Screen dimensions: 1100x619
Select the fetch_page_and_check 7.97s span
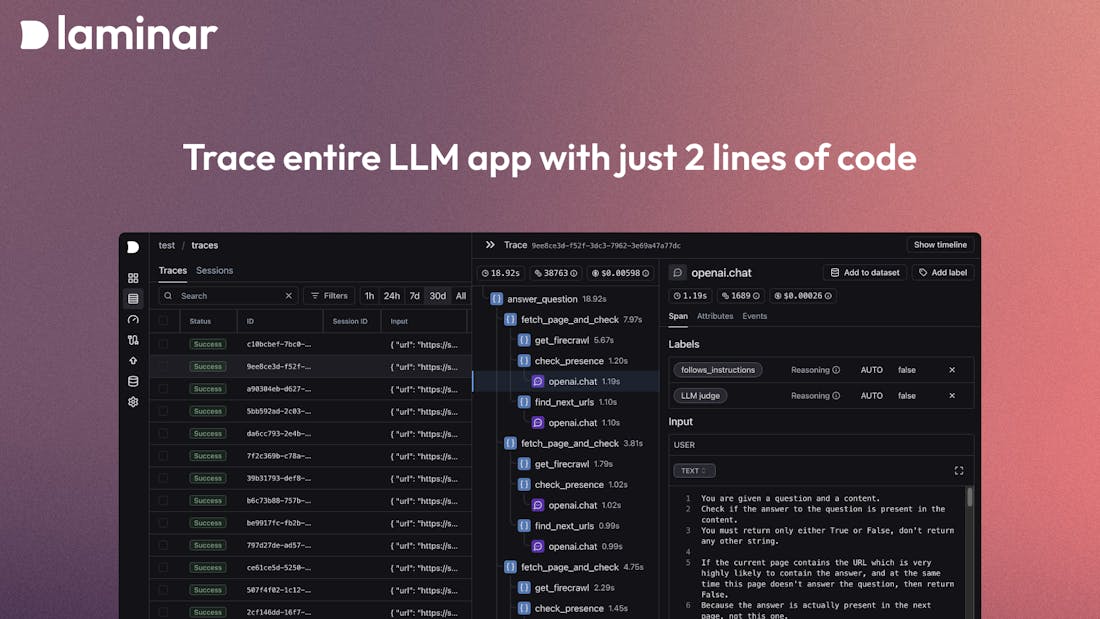point(572,319)
